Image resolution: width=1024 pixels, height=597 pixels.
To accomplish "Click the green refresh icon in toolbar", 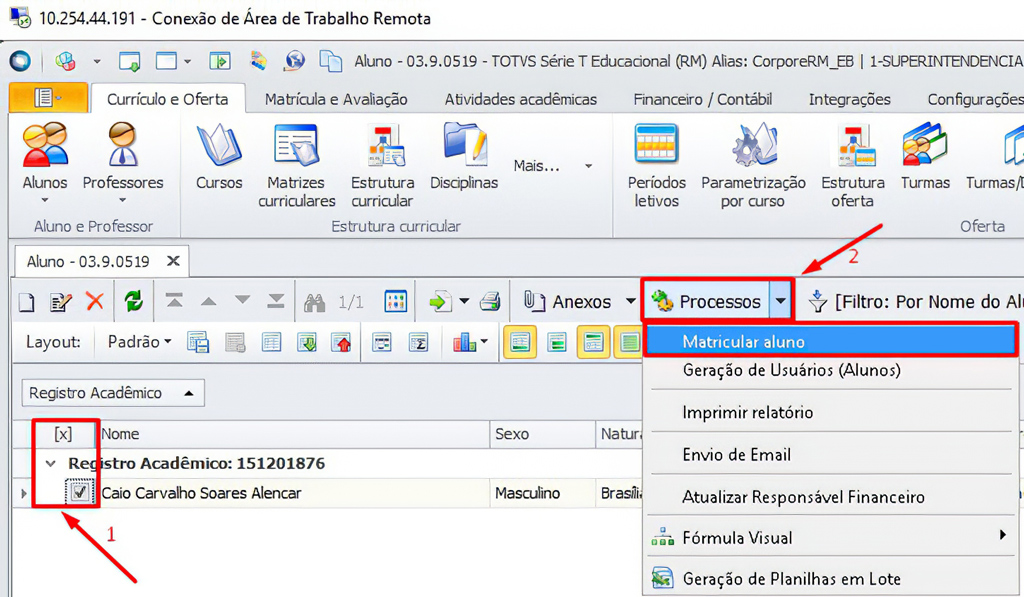I will point(133,301).
